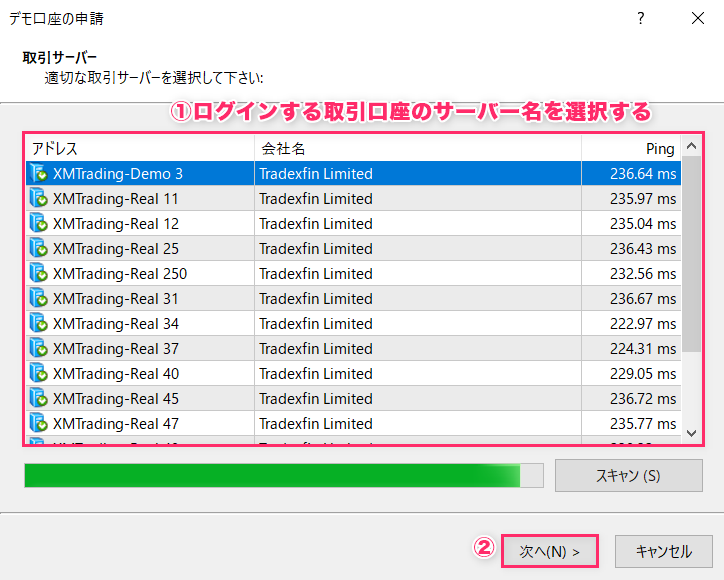Click Tradexfin Limited in XMTrading-Real 31 row
This screenshot has width=724, height=580.
[316, 298]
